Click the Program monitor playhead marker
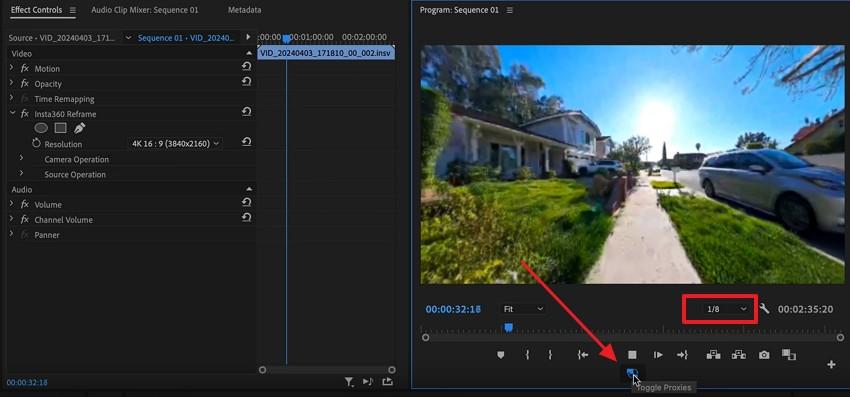 pyautogui.click(x=508, y=327)
